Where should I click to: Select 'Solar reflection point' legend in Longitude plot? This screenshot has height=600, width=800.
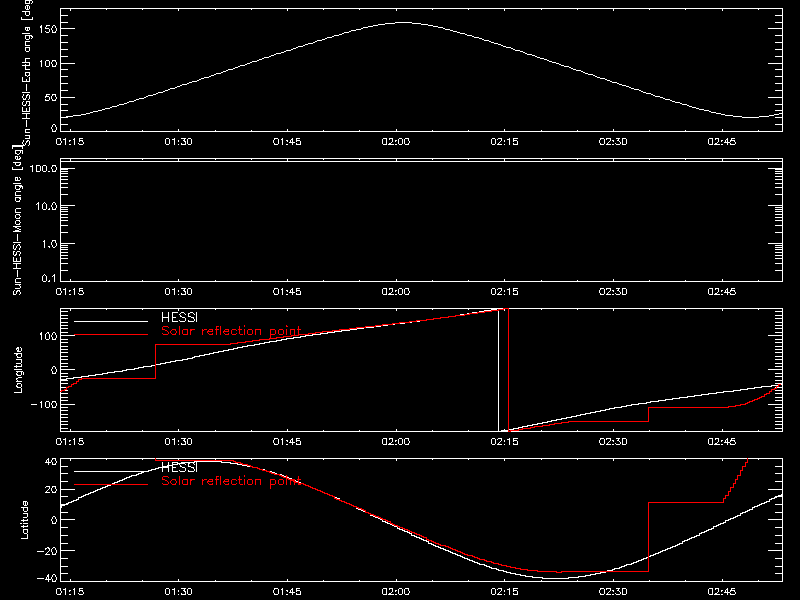(231, 331)
